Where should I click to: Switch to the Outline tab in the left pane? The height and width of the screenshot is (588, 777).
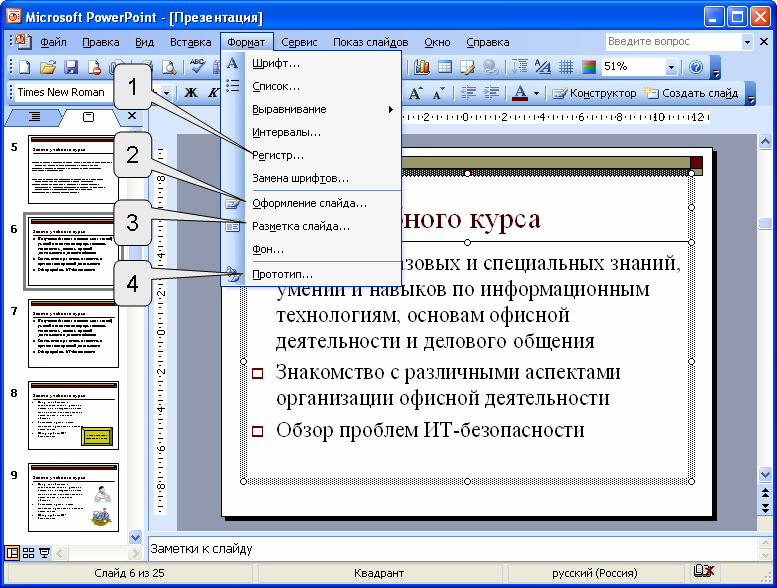[34, 117]
